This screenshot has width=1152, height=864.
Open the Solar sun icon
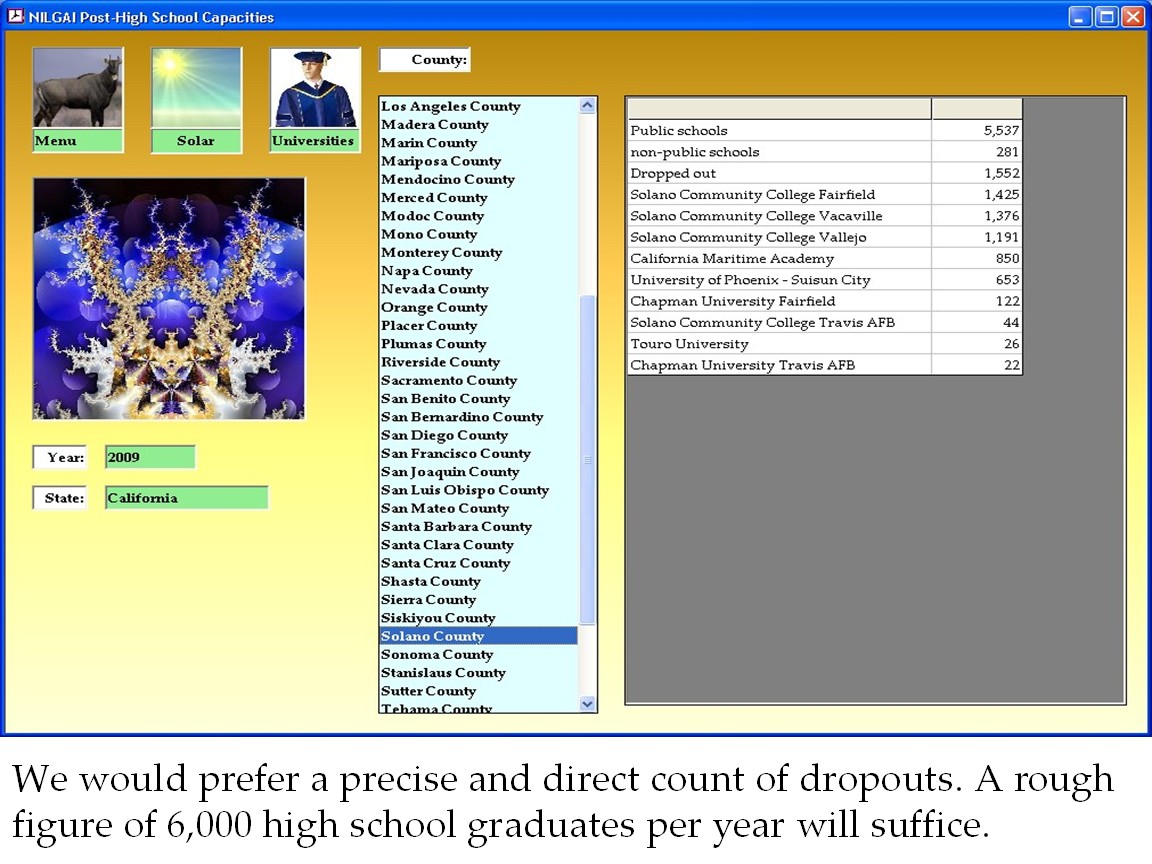(x=196, y=90)
